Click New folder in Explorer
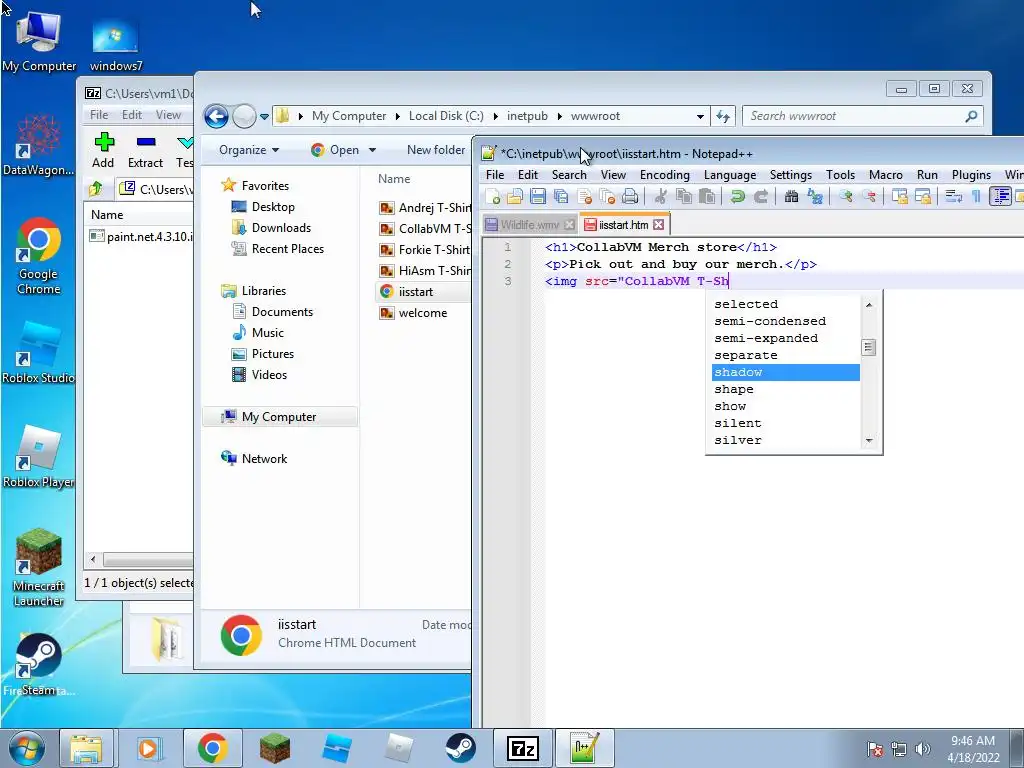This screenshot has width=1024, height=768. pos(436,150)
